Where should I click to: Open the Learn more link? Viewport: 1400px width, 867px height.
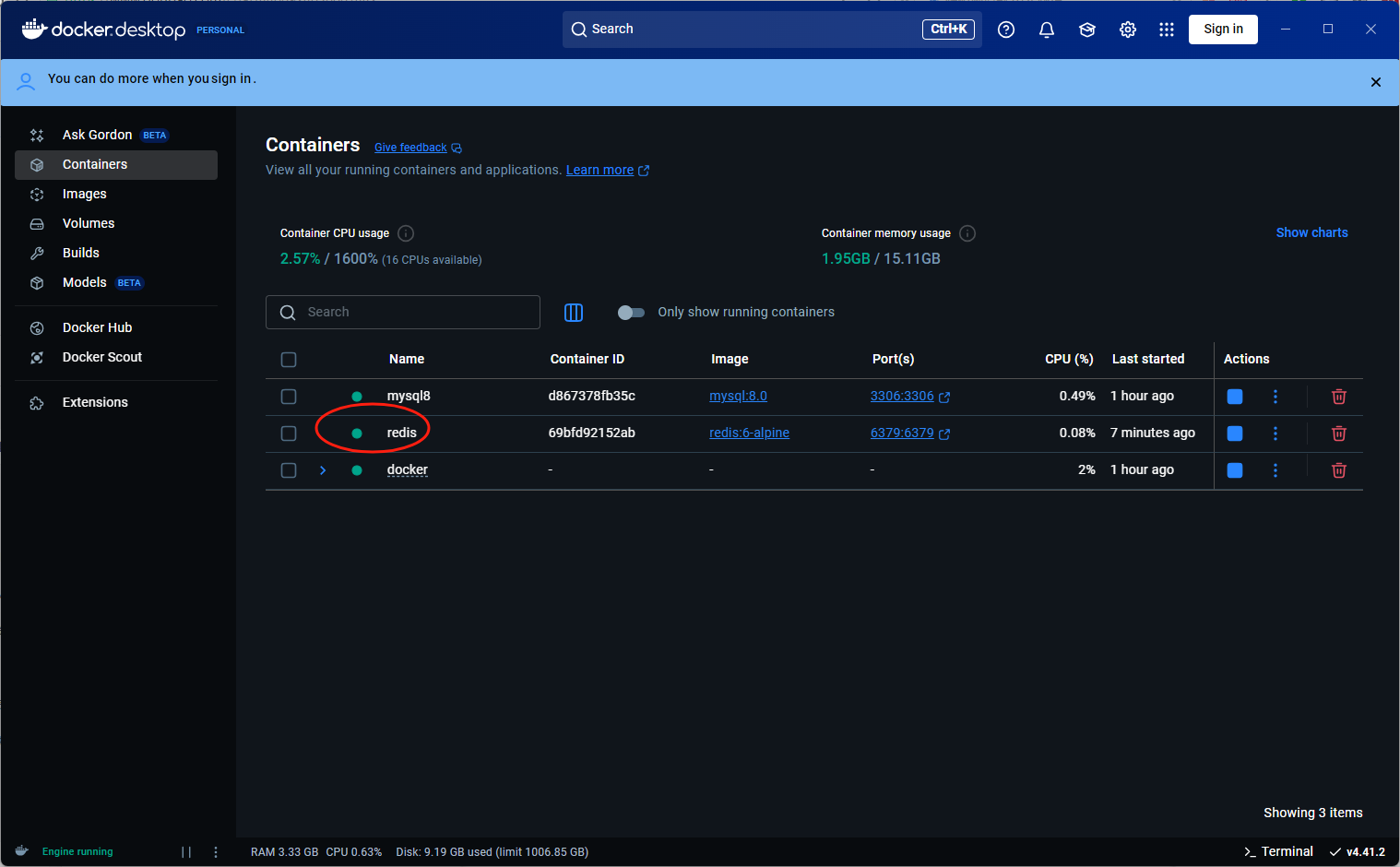[x=608, y=170]
